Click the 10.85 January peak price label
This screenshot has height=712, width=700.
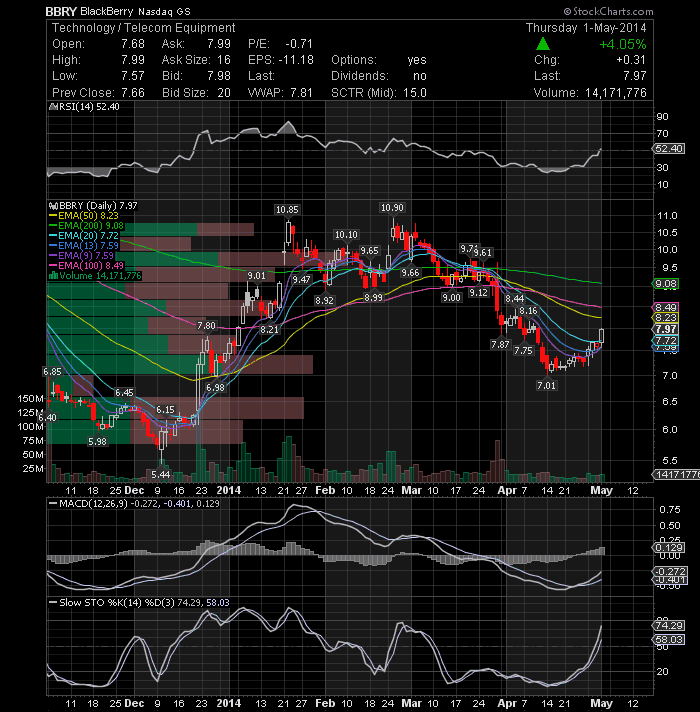click(287, 209)
